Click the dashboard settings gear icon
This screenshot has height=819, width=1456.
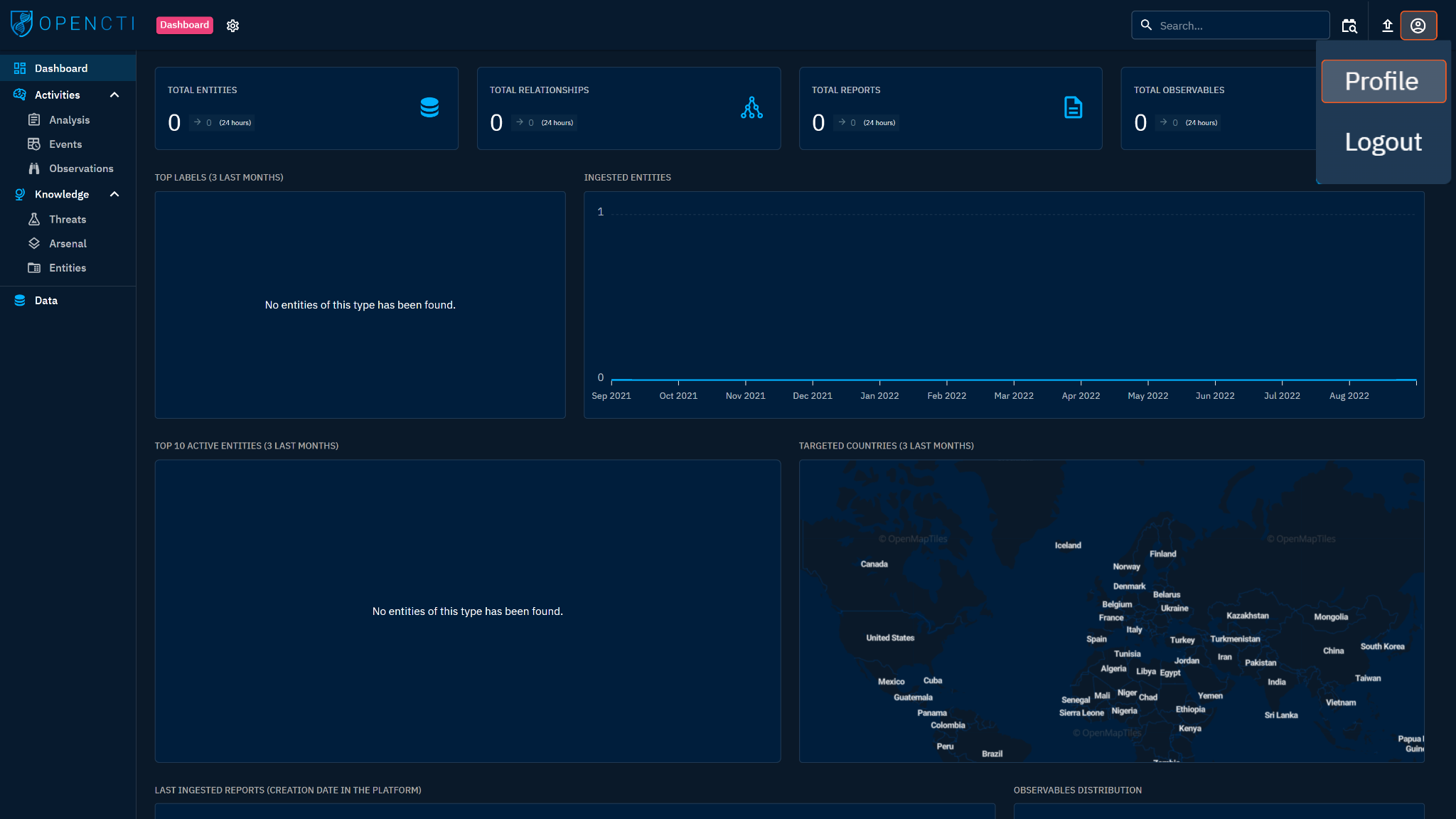(232, 26)
